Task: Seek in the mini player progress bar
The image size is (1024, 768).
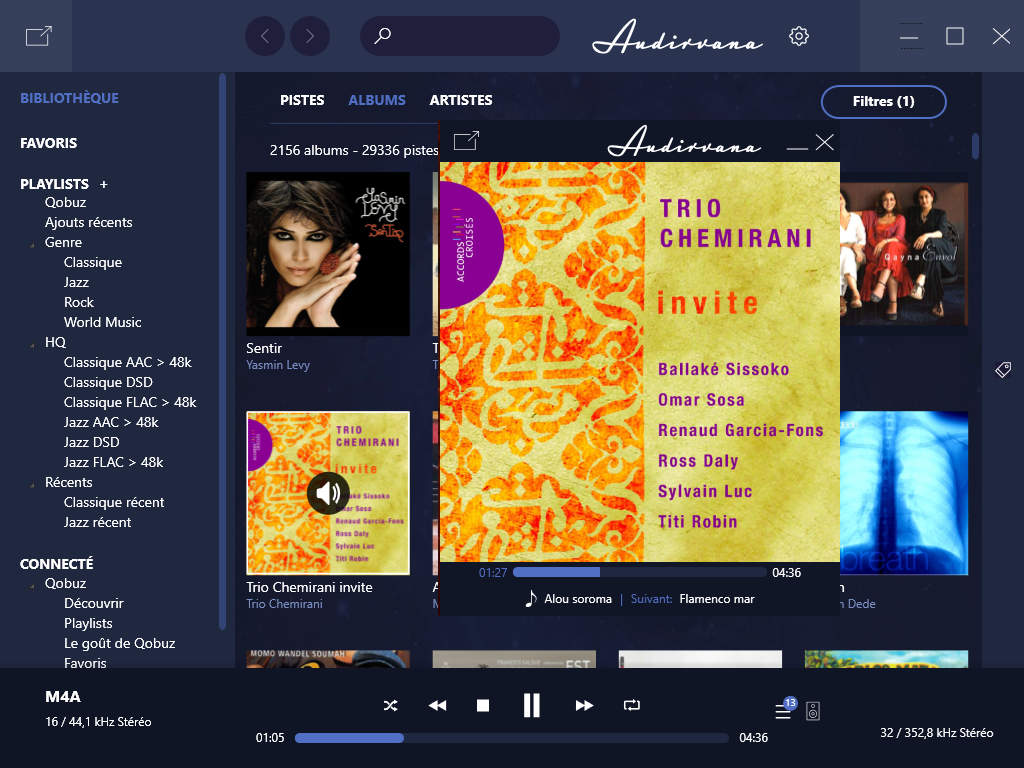Action: pyautogui.click(x=640, y=573)
